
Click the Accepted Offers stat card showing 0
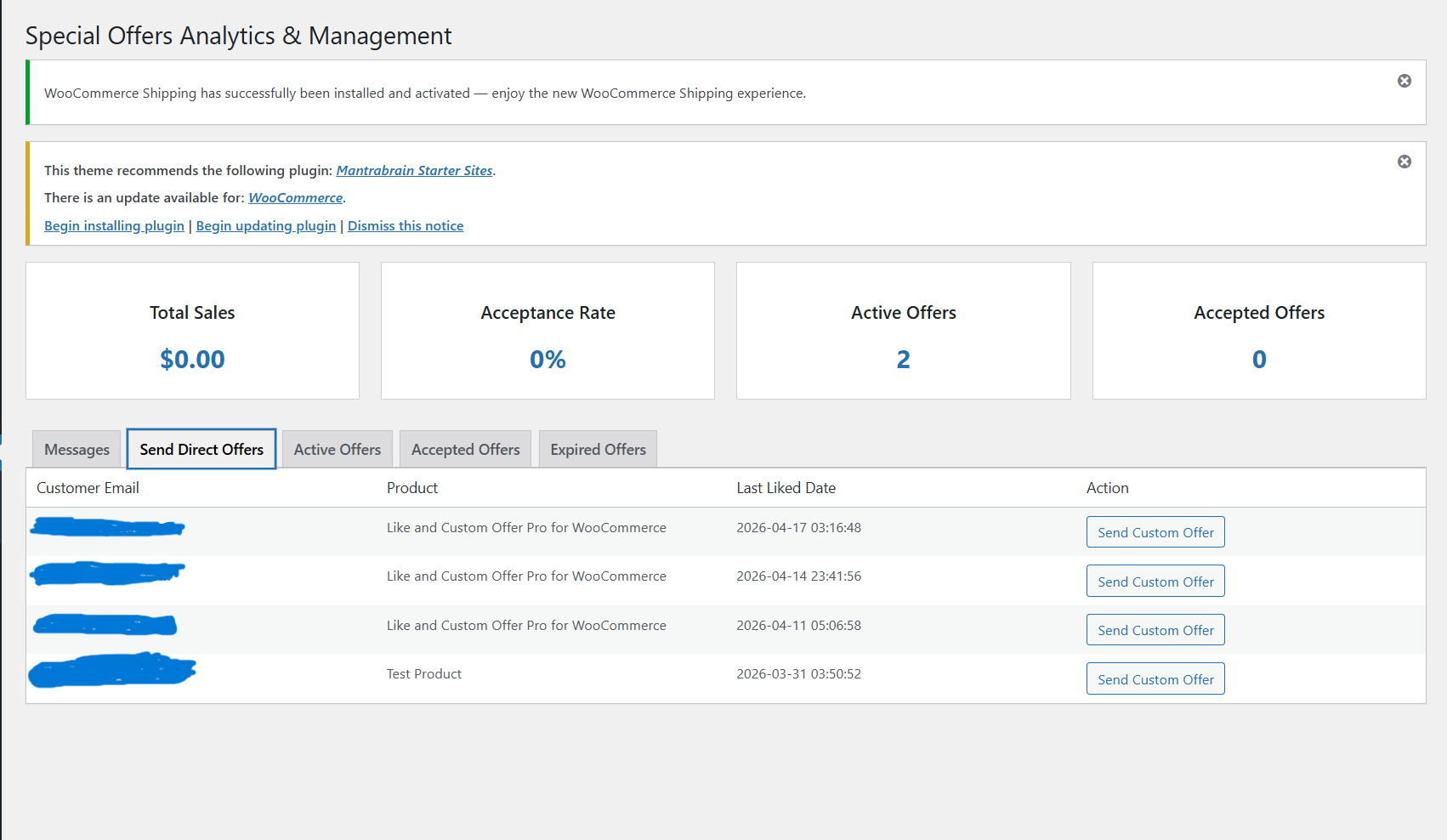(x=1259, y=331)
